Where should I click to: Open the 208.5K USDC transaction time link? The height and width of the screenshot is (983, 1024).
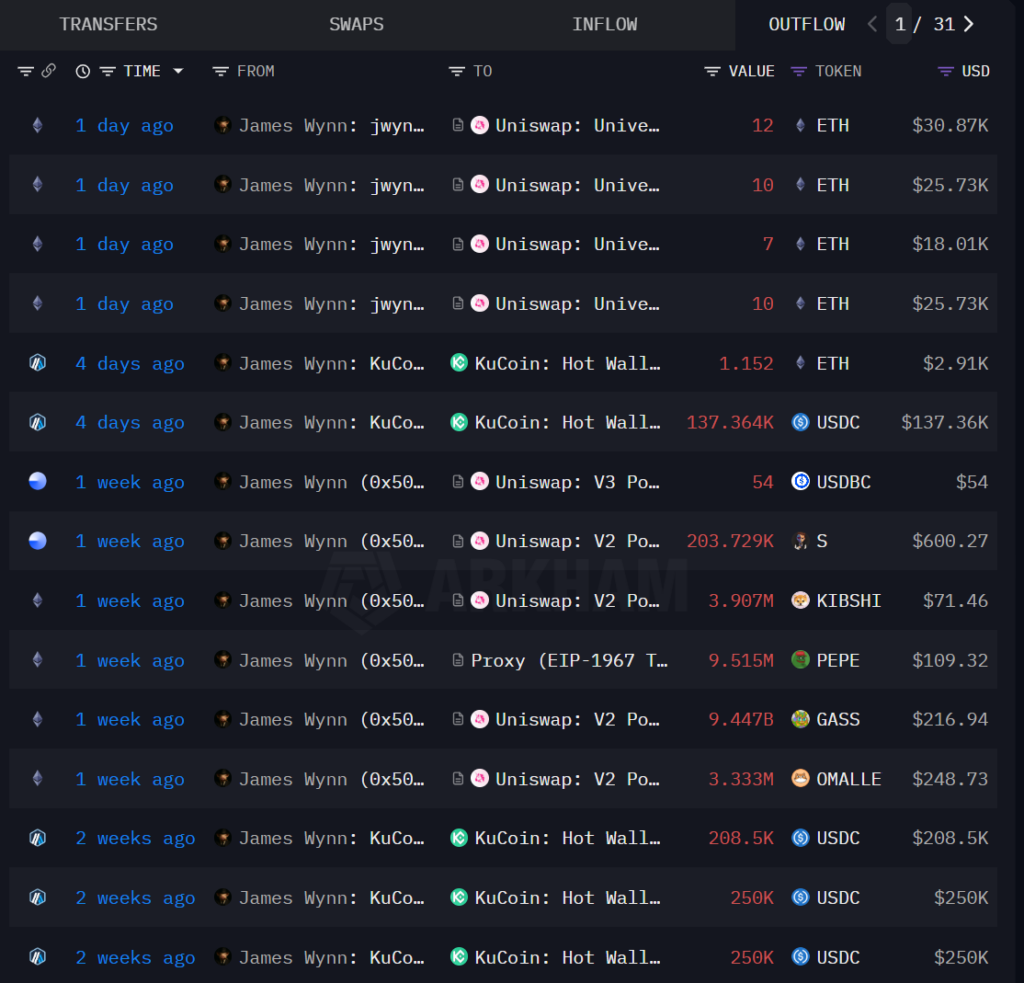(x=135, y=838)
